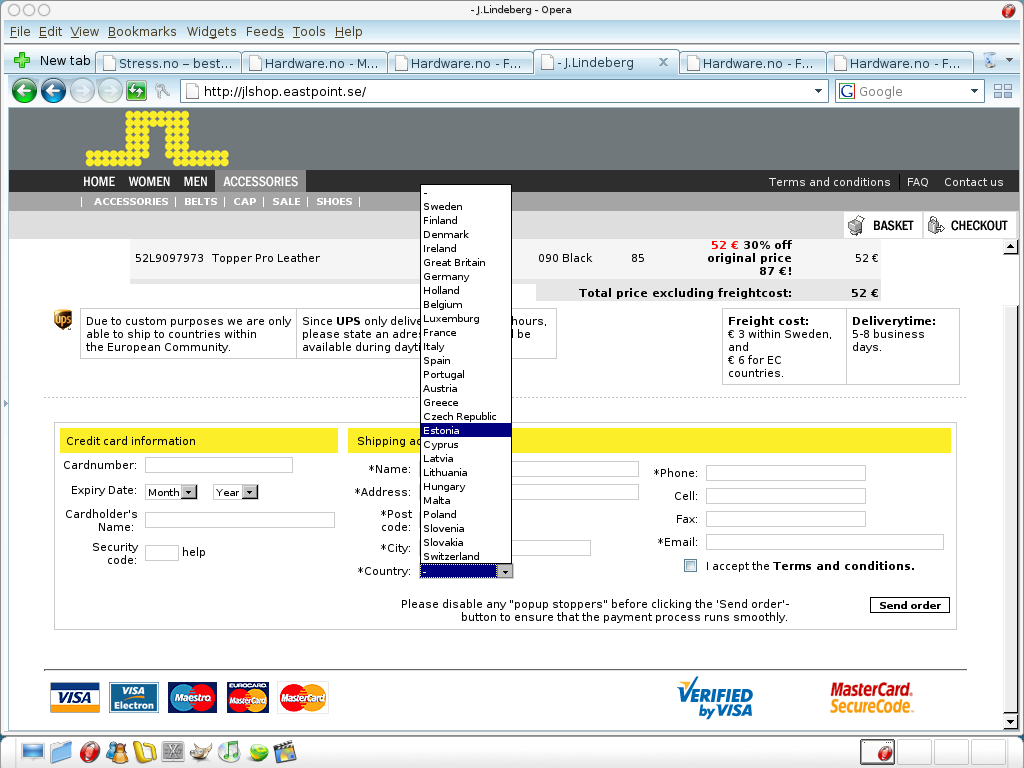The width and height of the screenshot is (1024, 768).
Task: Open the expiry Month dropdown
Action: point(171,492)
